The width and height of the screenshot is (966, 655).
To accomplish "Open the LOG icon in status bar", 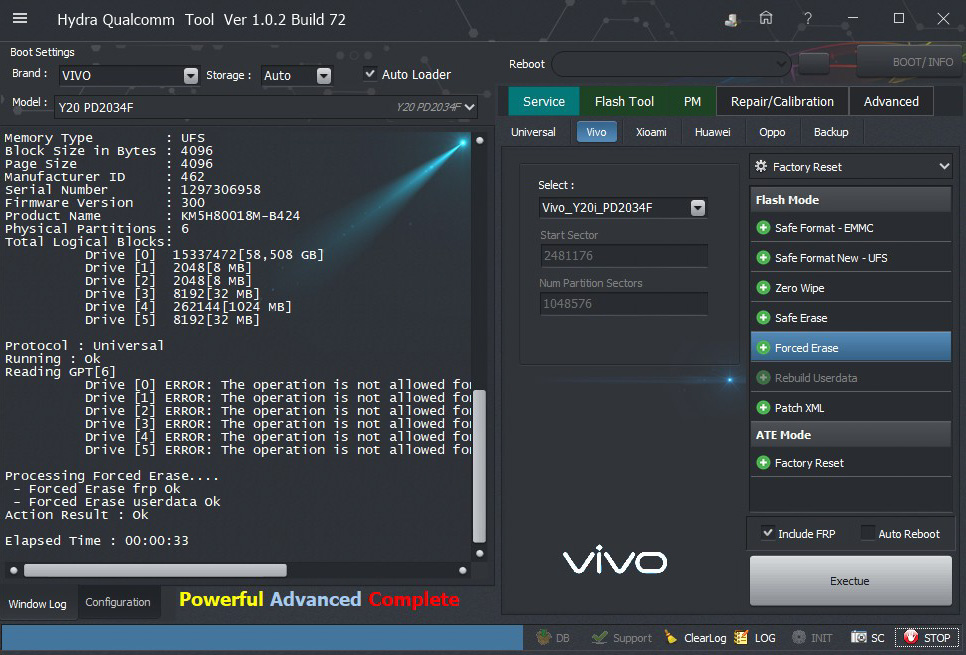I will 741,638.
